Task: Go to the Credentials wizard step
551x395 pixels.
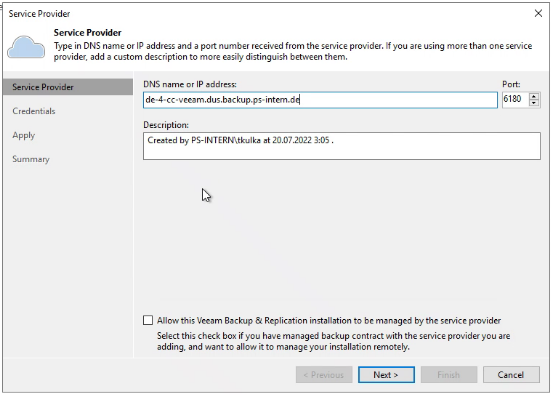Action: click(x=34, y=111)
